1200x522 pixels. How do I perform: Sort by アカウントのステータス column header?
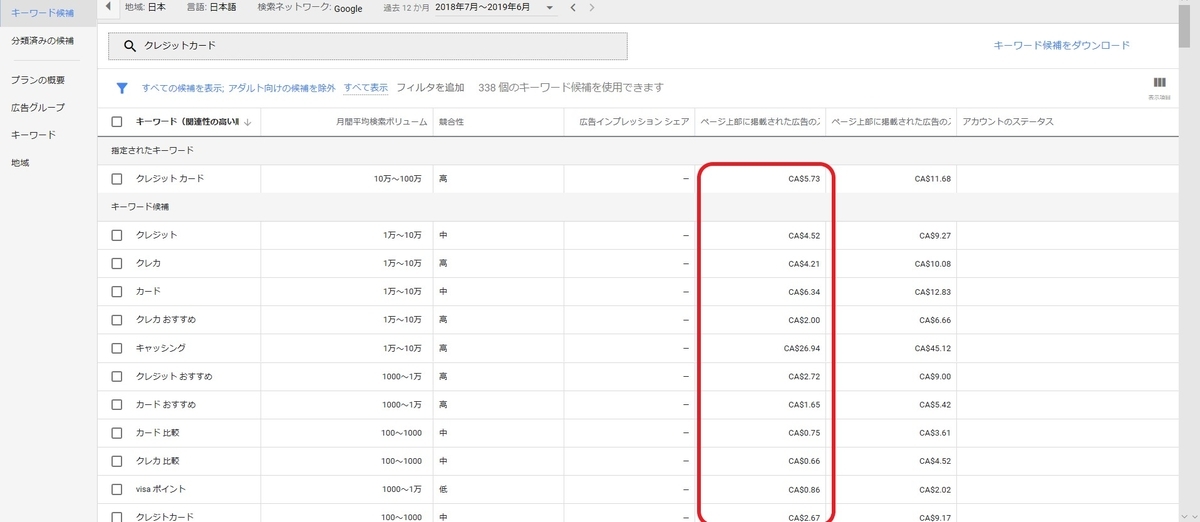point(1008,122)
